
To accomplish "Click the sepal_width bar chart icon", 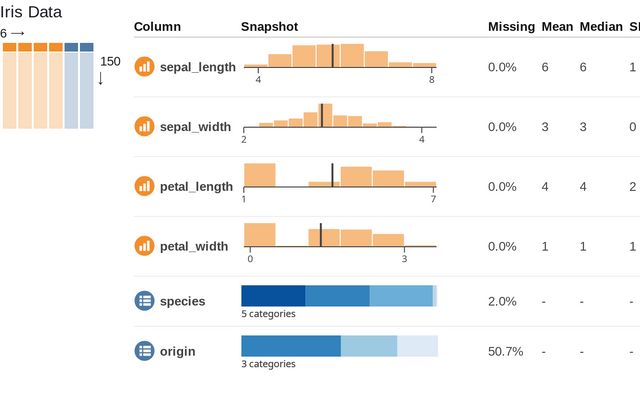I will 144,127.
